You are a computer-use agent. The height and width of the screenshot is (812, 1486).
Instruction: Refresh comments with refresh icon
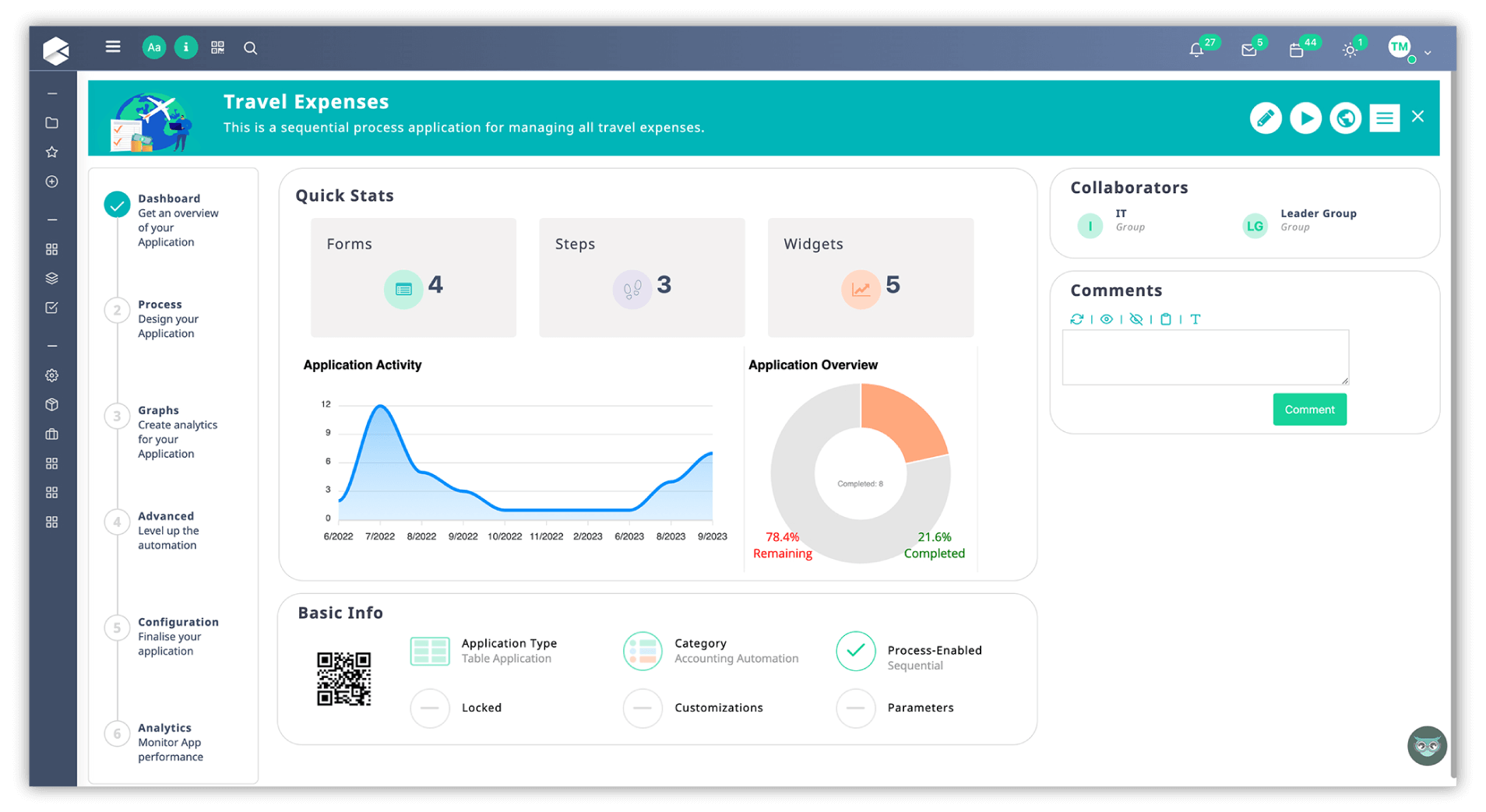pos(1077,319)
